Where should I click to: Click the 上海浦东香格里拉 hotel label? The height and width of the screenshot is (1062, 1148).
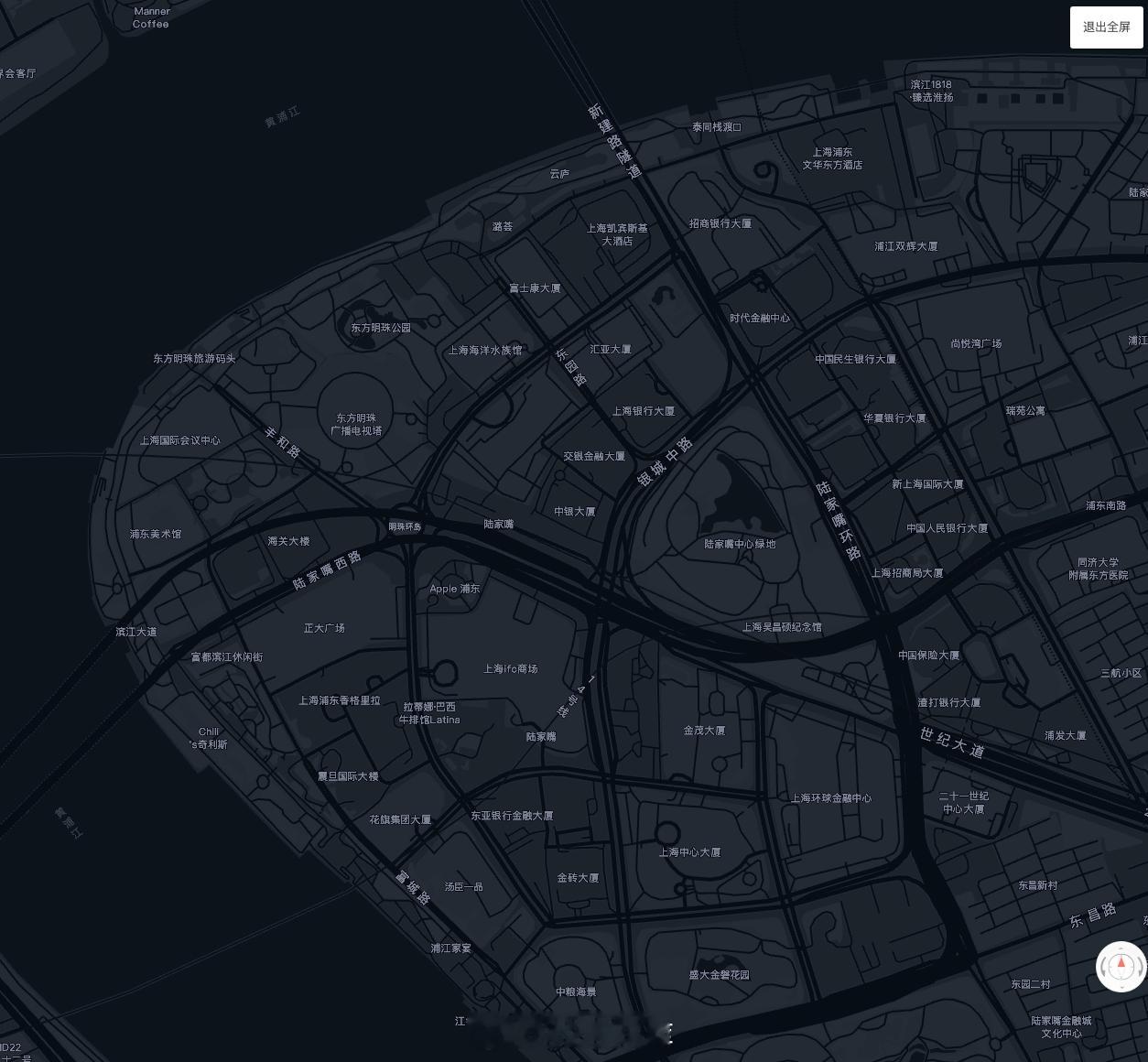click(x=340, y=700)
